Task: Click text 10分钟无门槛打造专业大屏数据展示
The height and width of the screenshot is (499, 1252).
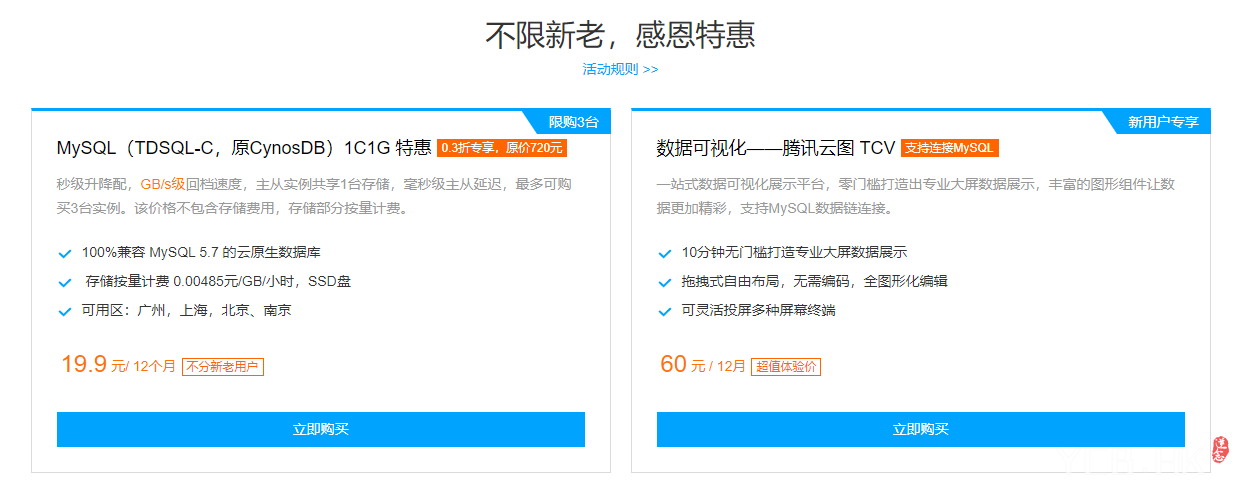Action: [794, 252]
